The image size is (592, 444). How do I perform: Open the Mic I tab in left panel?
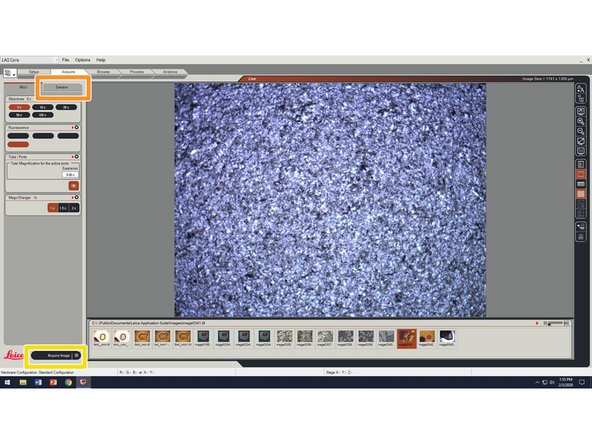pyautogui.click(x=23, y=88)
